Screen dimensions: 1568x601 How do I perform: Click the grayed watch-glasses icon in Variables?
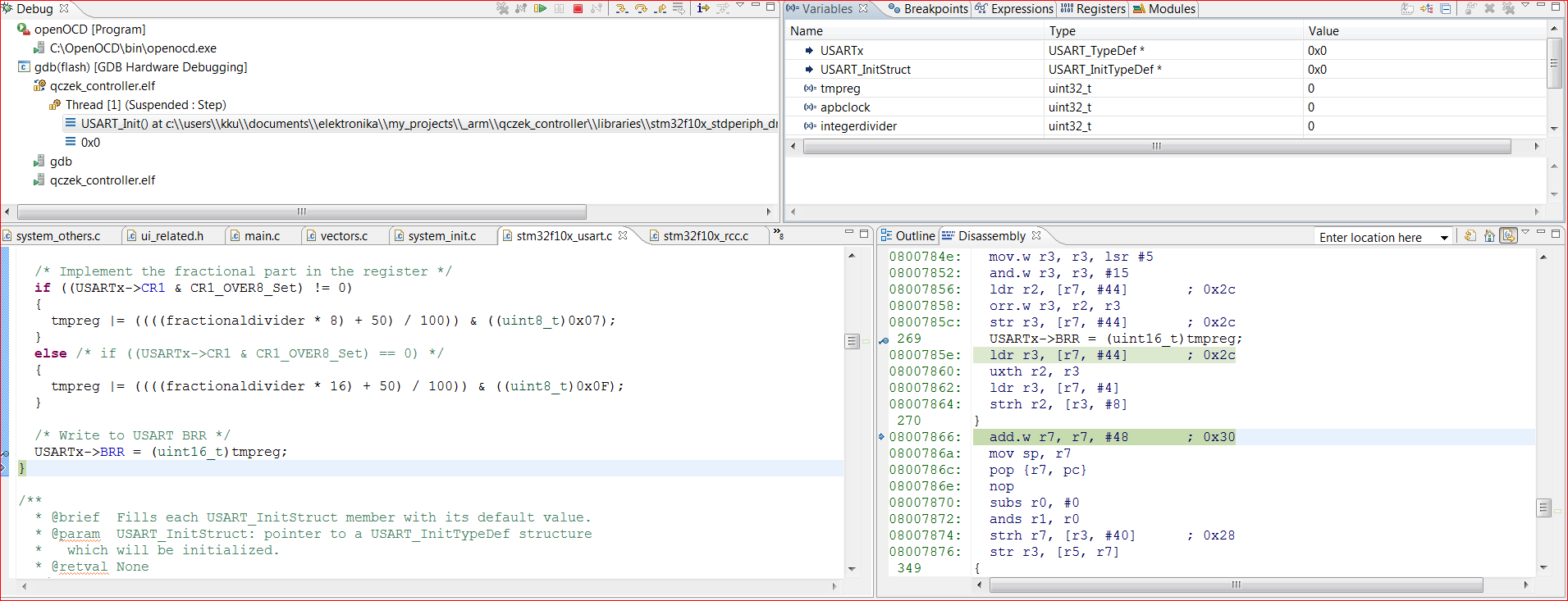tap(1470, 8)
